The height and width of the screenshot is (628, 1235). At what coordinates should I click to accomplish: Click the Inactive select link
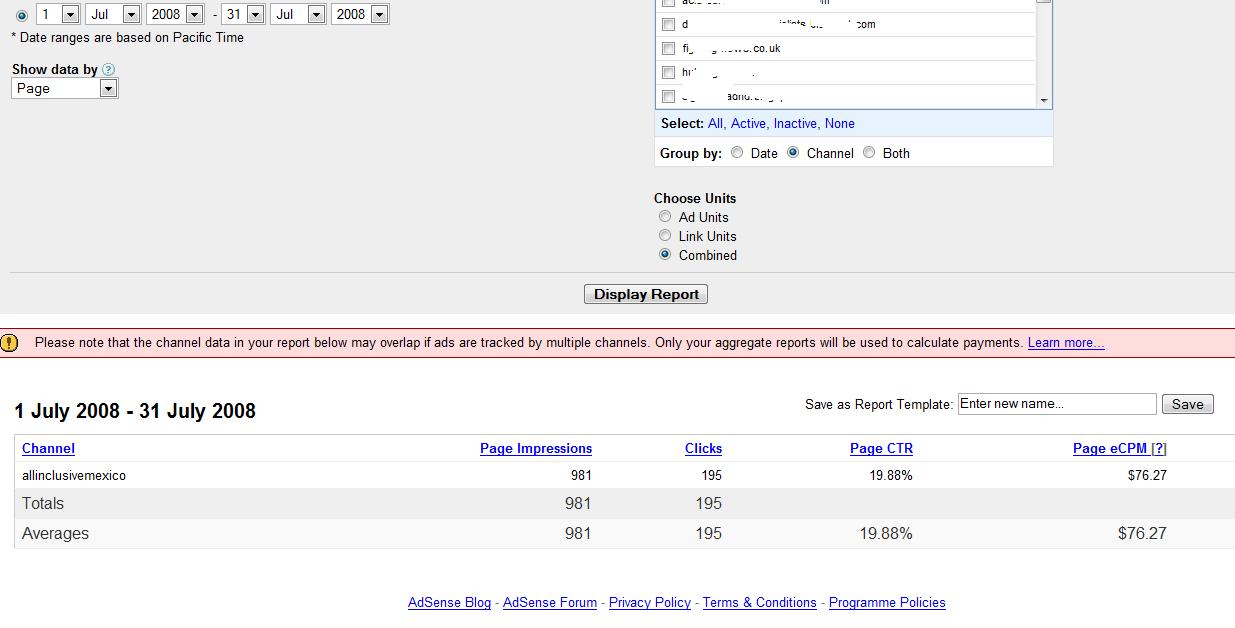point(795,124)
